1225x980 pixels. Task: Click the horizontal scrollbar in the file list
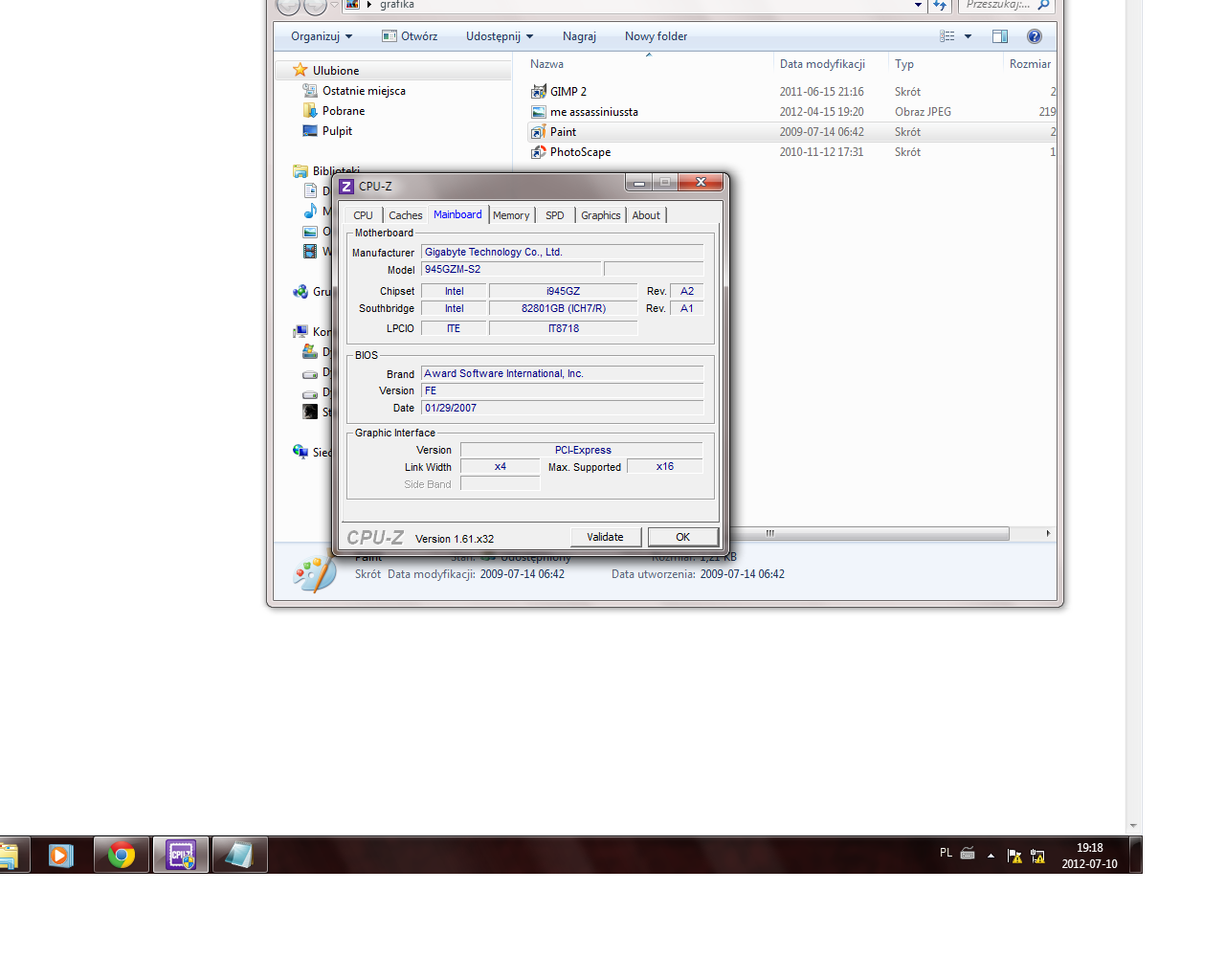pos(861,533)
